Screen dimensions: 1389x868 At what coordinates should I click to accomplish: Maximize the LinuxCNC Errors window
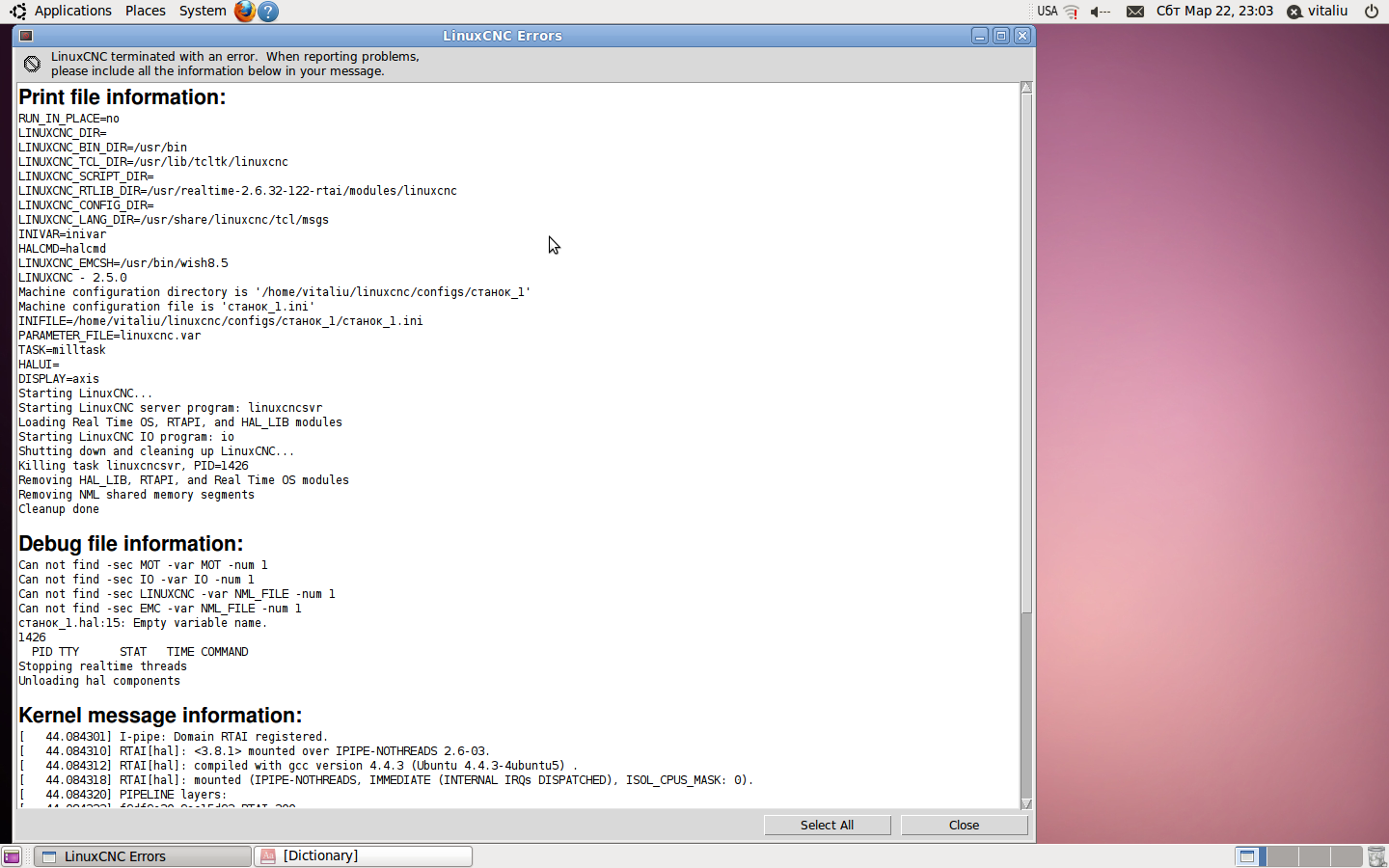point(1001,36)
